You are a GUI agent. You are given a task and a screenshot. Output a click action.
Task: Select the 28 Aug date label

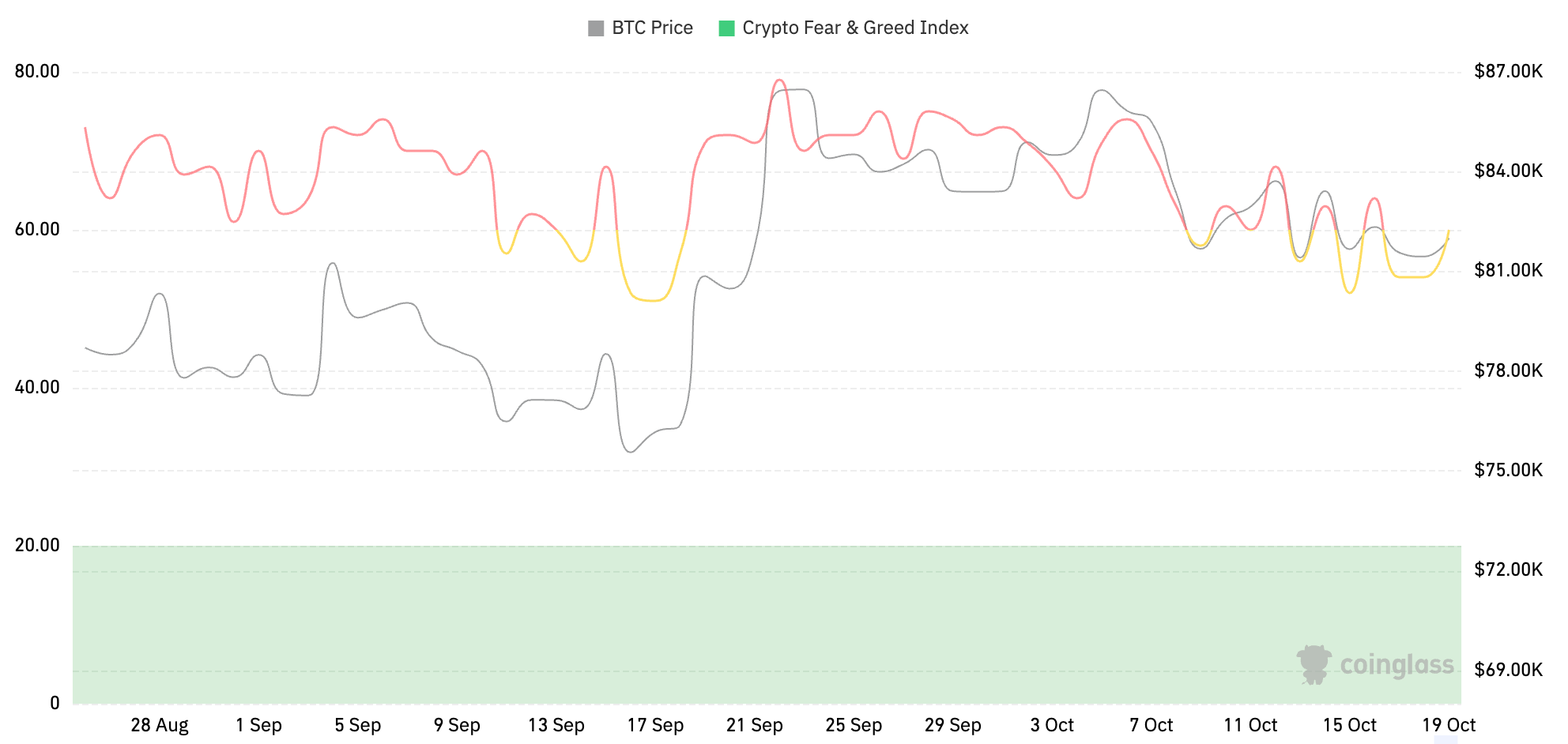160,725
